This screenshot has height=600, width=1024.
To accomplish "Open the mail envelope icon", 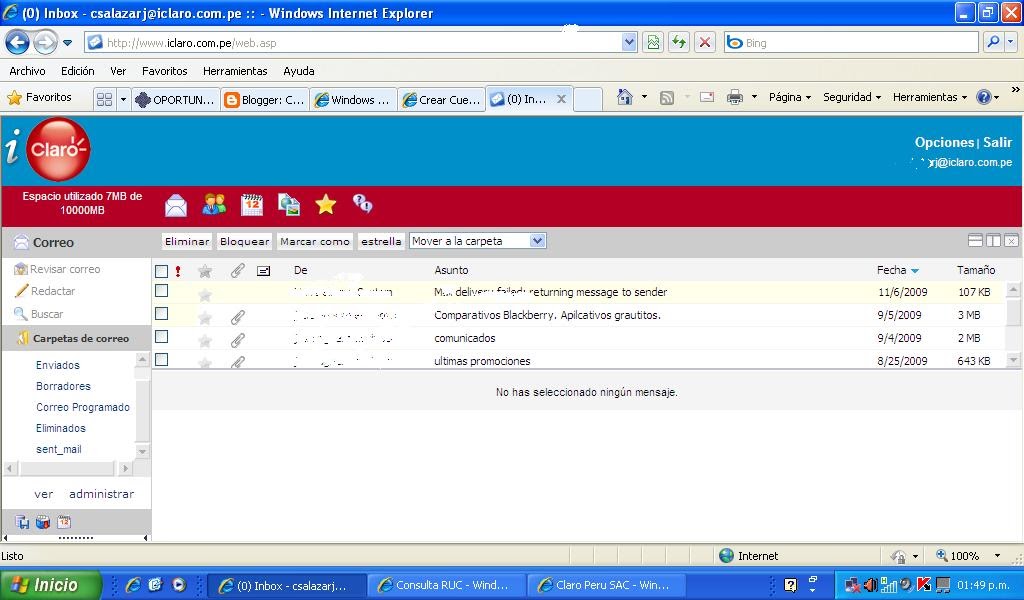I will [x=175, y=204].
